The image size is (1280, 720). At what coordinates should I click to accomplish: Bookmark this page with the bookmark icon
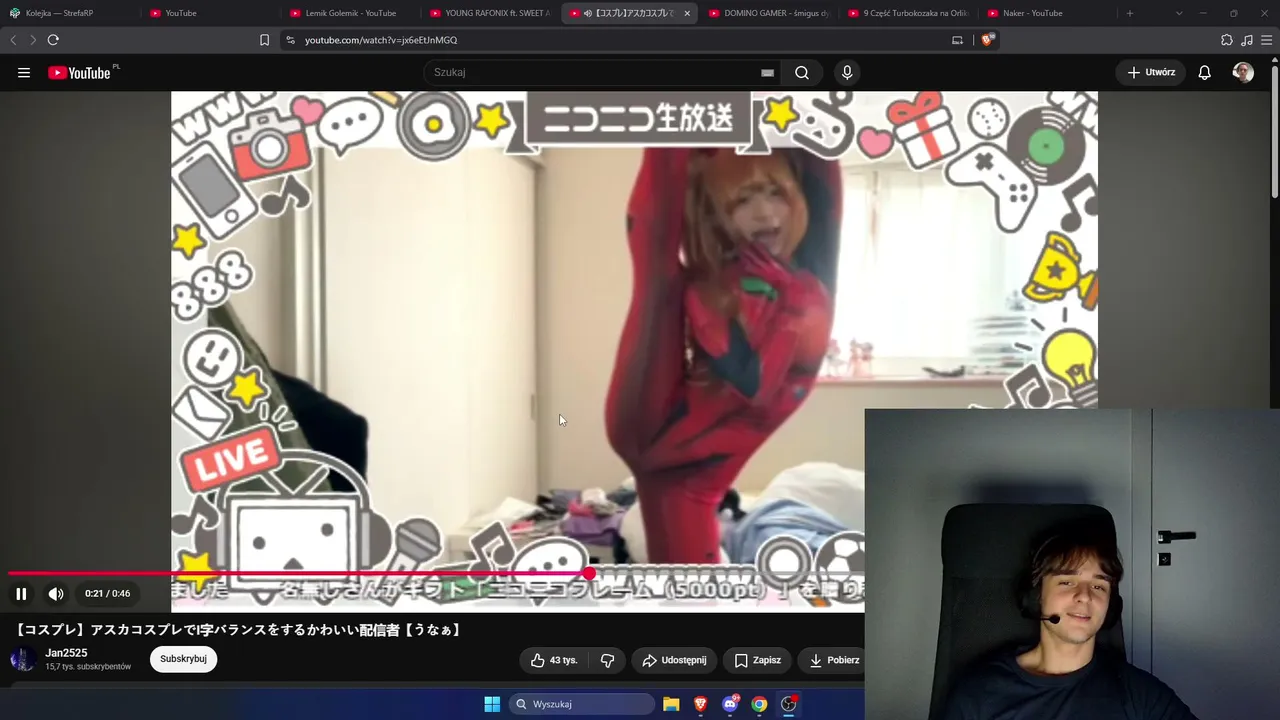(264, 40)
